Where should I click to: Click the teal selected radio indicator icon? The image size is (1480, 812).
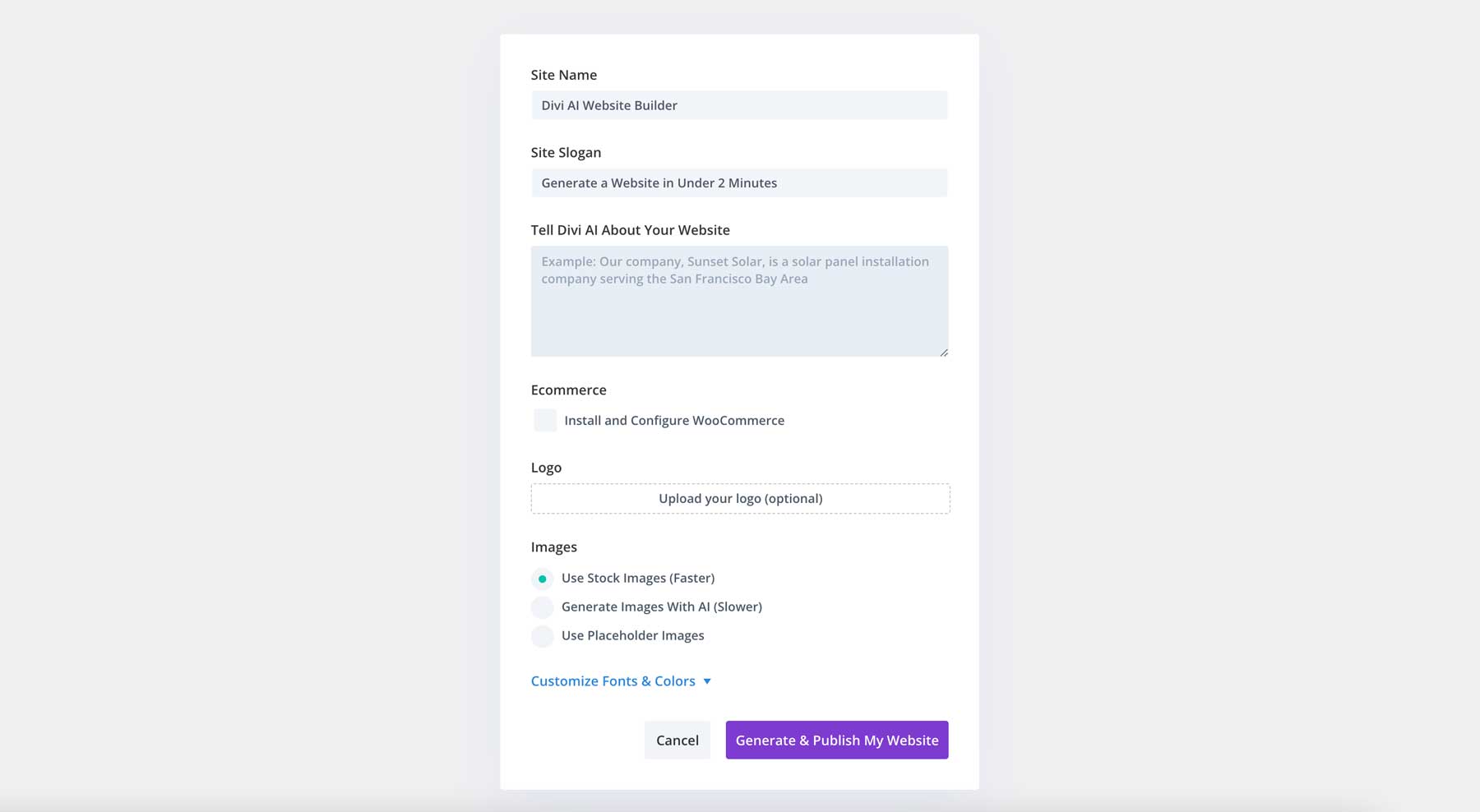tap(542, 578)
